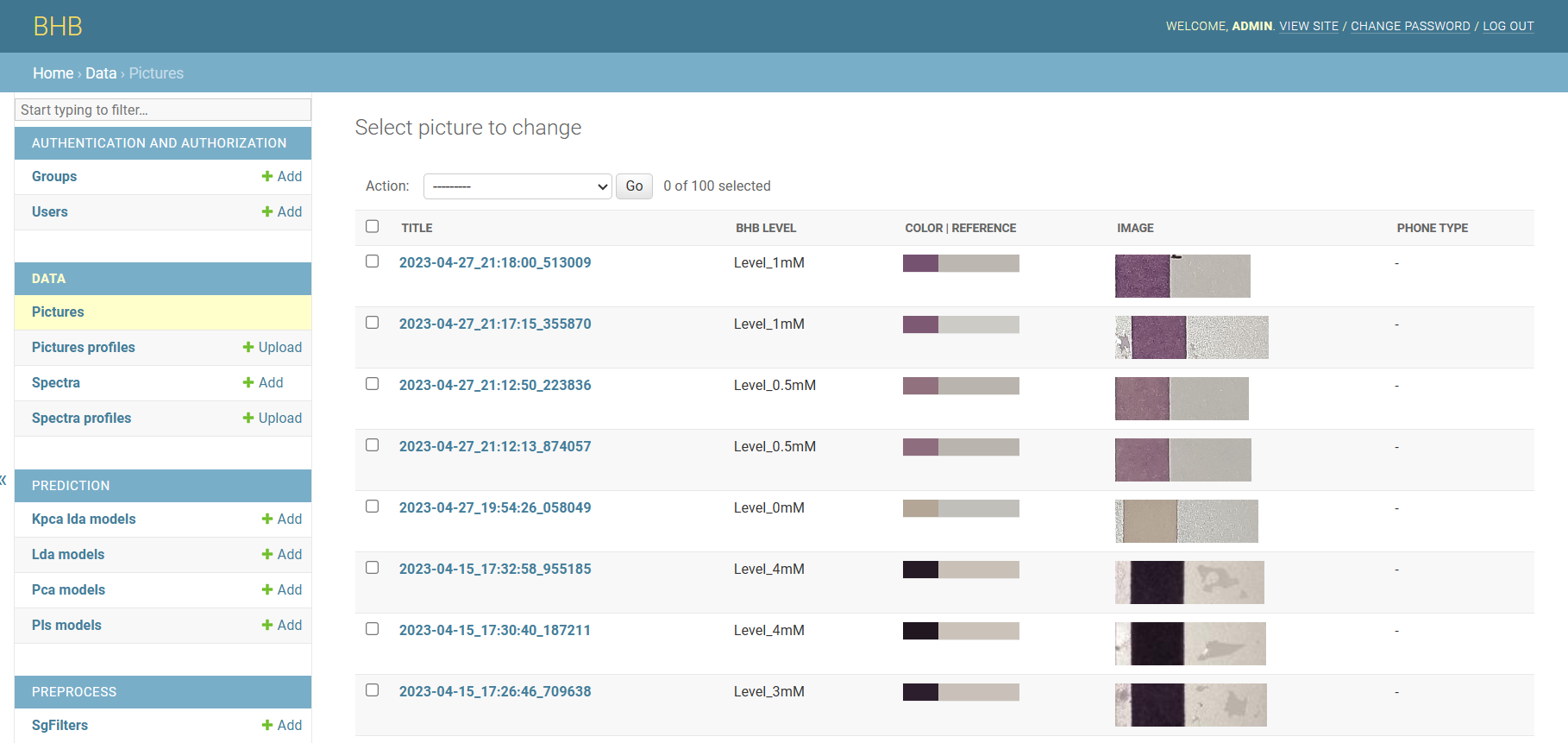Click the plus Add icon beside Users

coord(267,212)
